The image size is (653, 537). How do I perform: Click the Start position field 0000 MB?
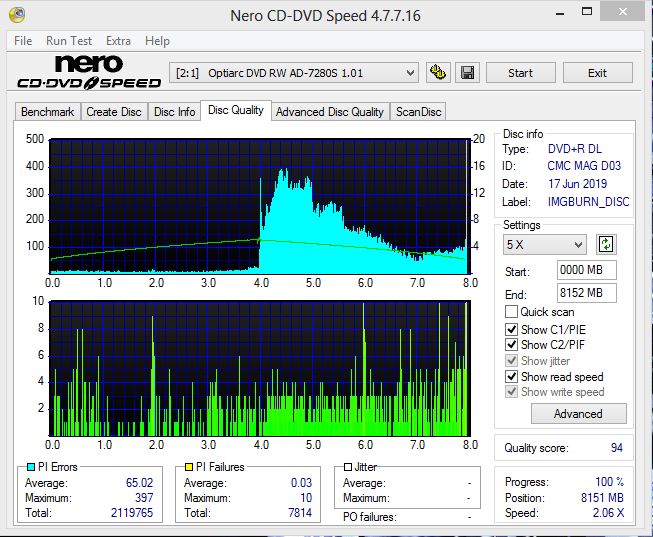coord(587,270)
